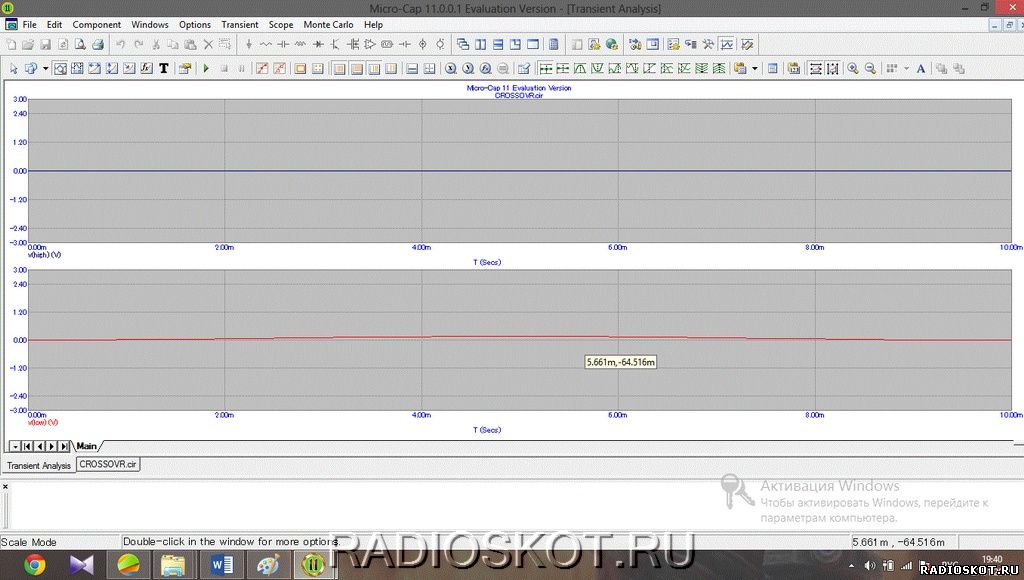Viewport: 1024px width, 580px height.
Task: Open the calculator icon in the toolbar
Action: click(554, 44)
